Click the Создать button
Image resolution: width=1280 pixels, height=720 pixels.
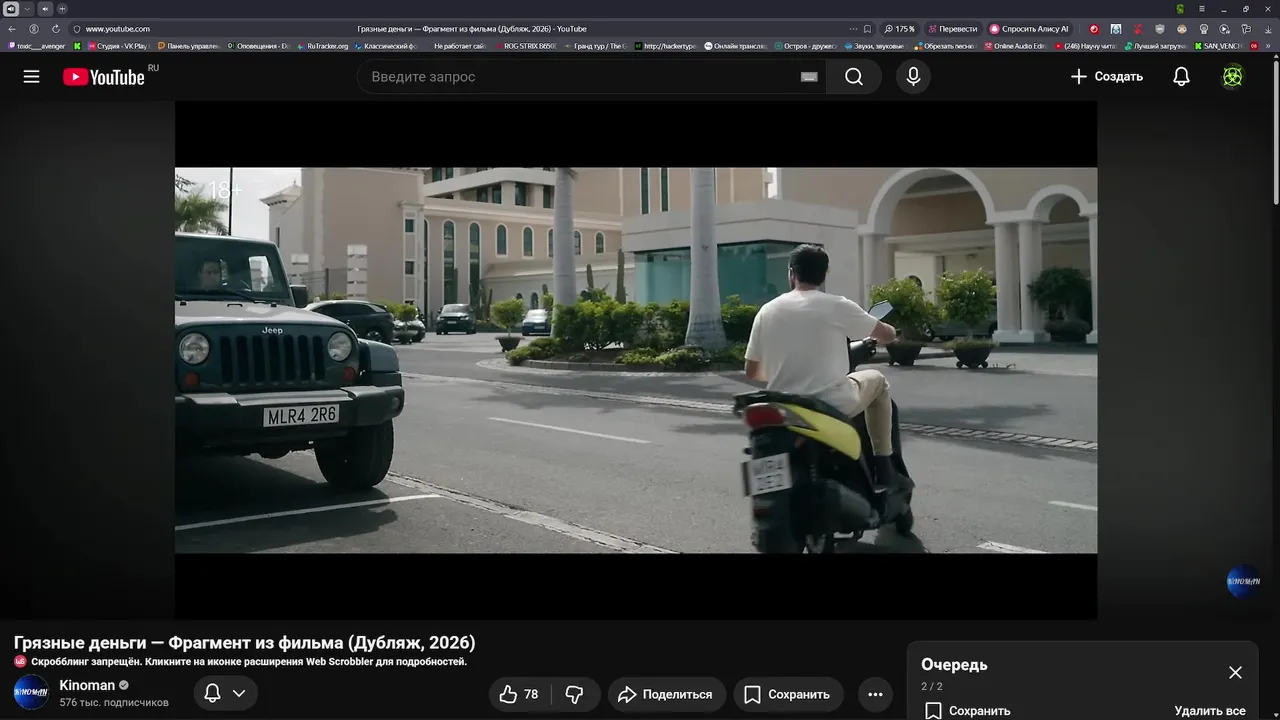click(1106, 77)
